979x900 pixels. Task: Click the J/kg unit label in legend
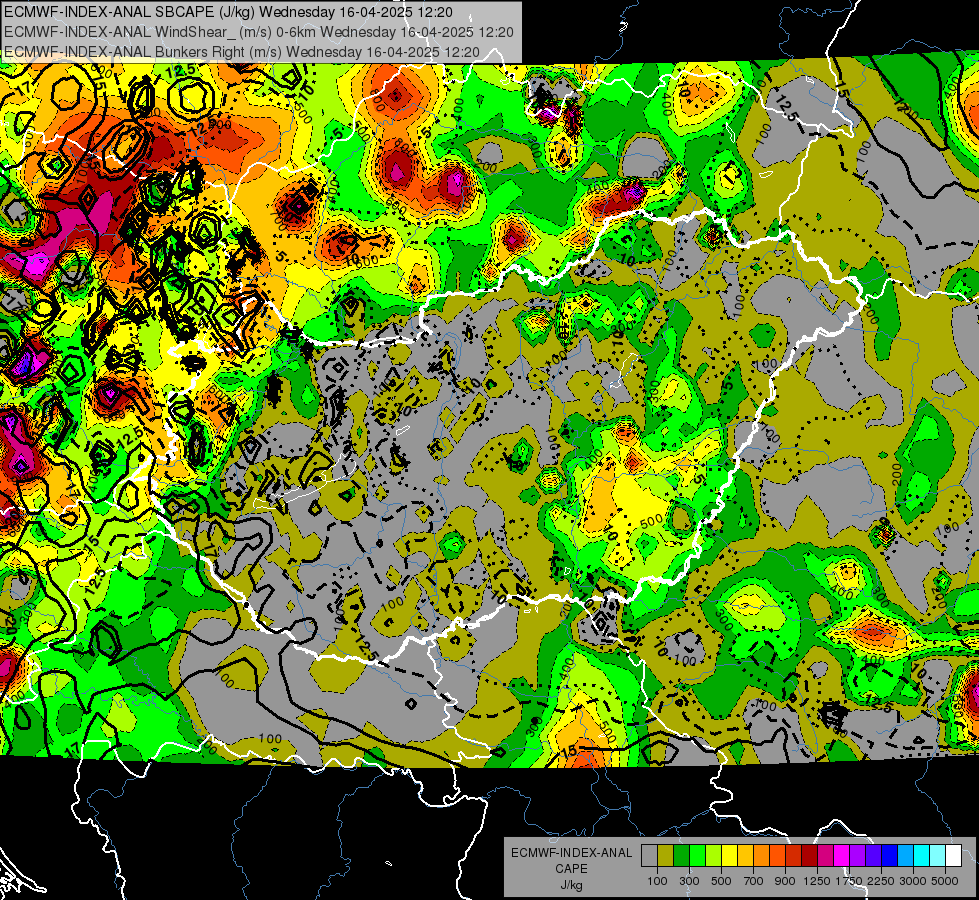point(571,885)
